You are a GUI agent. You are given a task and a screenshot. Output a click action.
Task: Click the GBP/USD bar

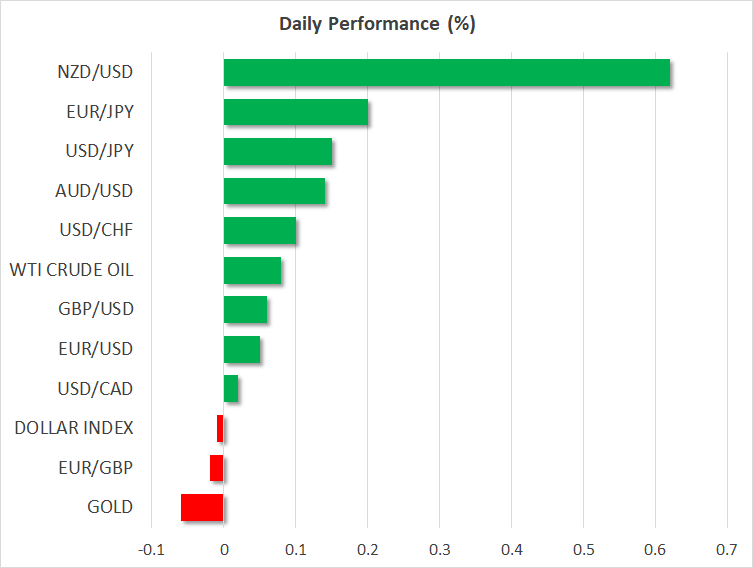[245, 310]
